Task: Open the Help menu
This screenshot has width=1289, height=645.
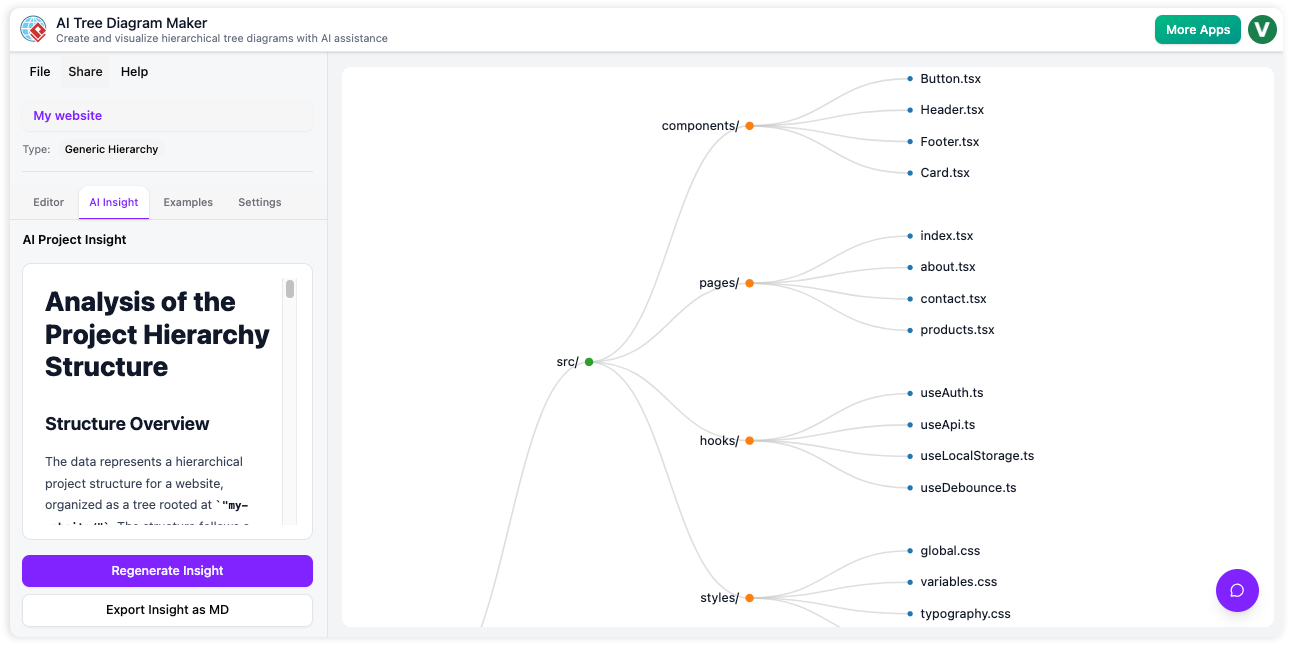Action: (134, 71)
